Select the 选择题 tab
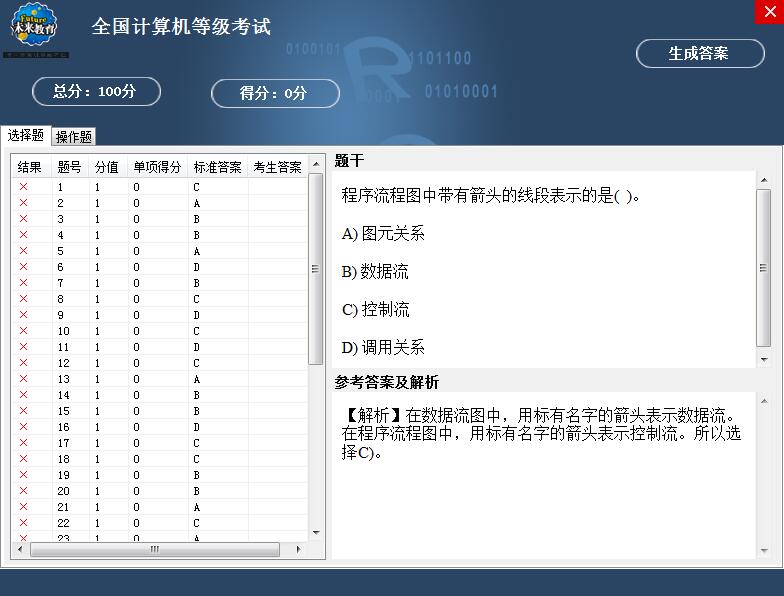This screenshot has width=784, height=596. (x=26, y=135)
